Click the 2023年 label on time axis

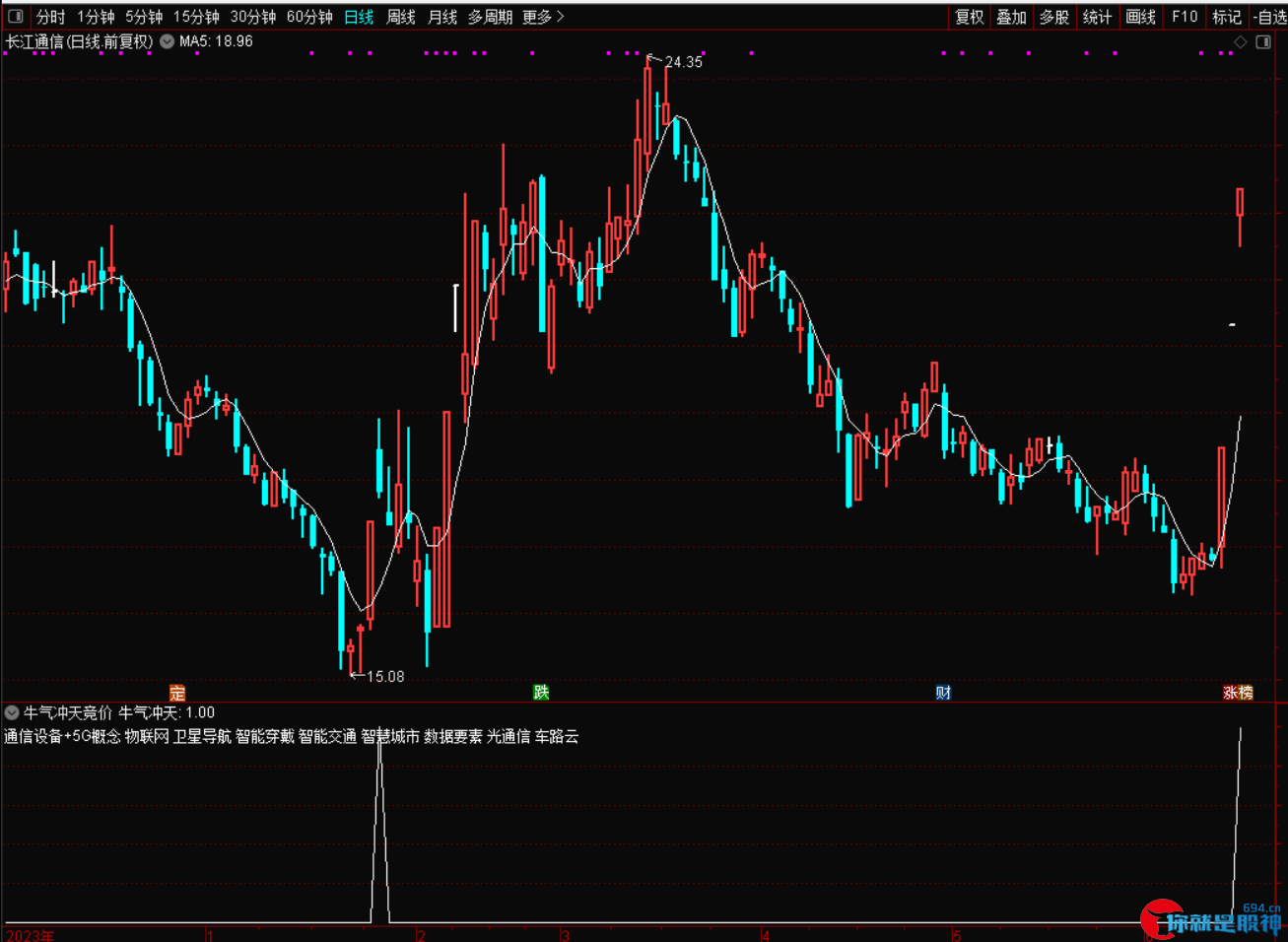point(31,934)
